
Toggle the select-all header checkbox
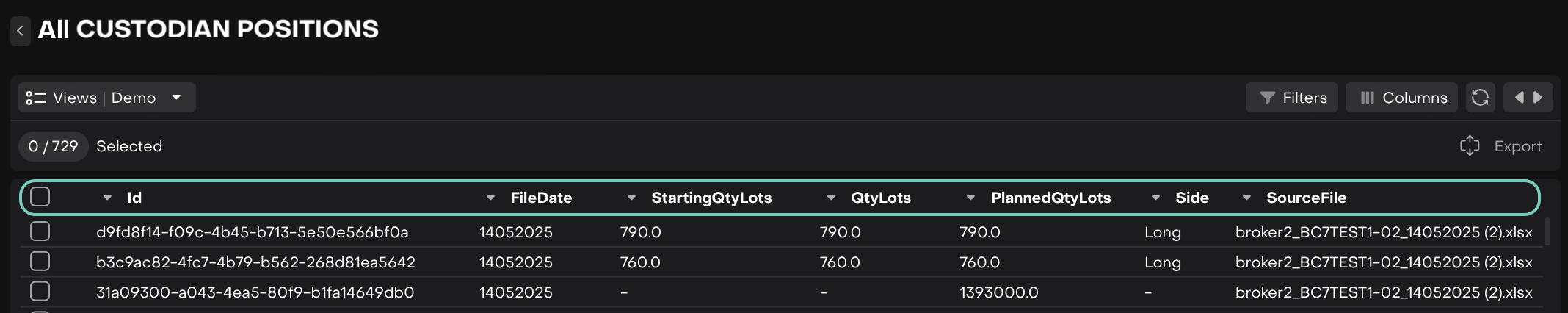[x=40, y=197]
